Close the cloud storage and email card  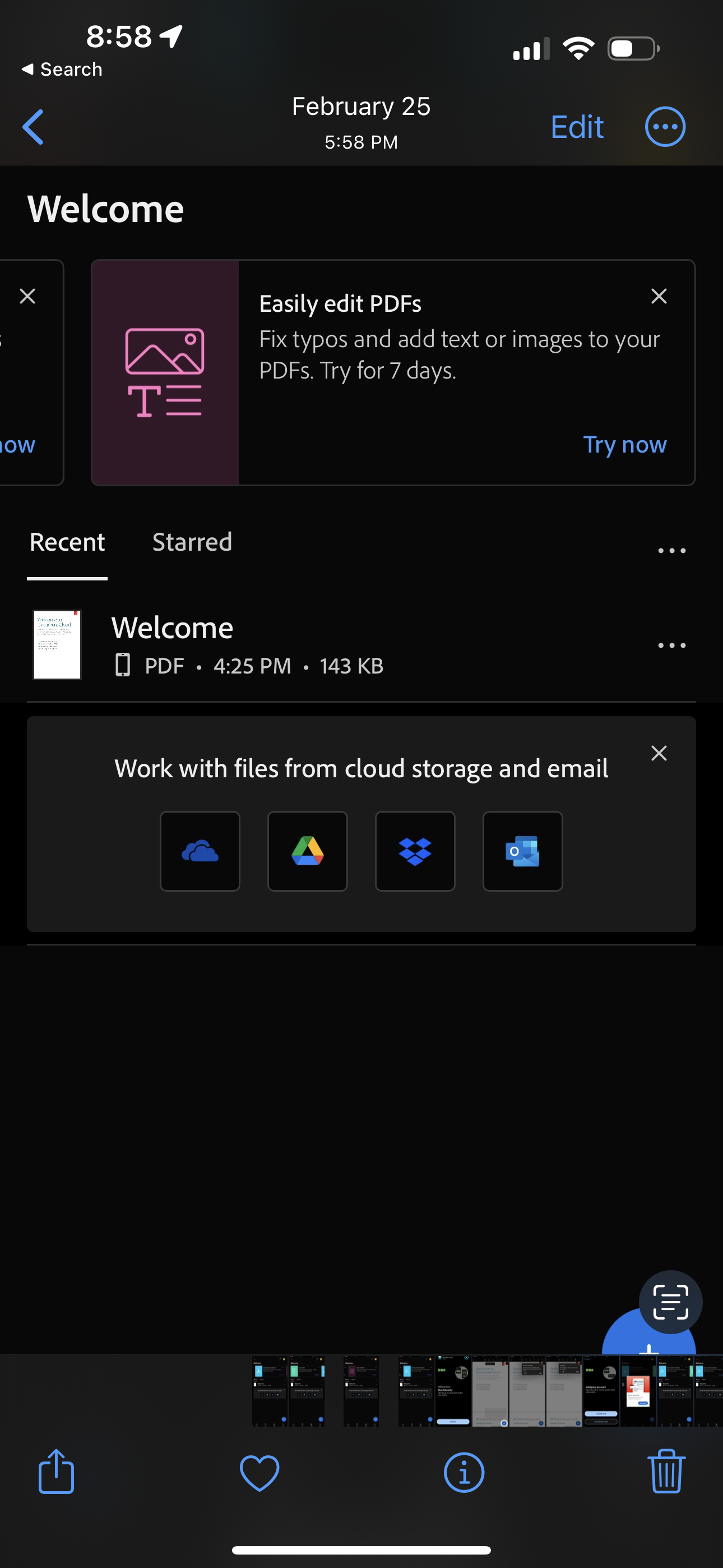[659, 754]
